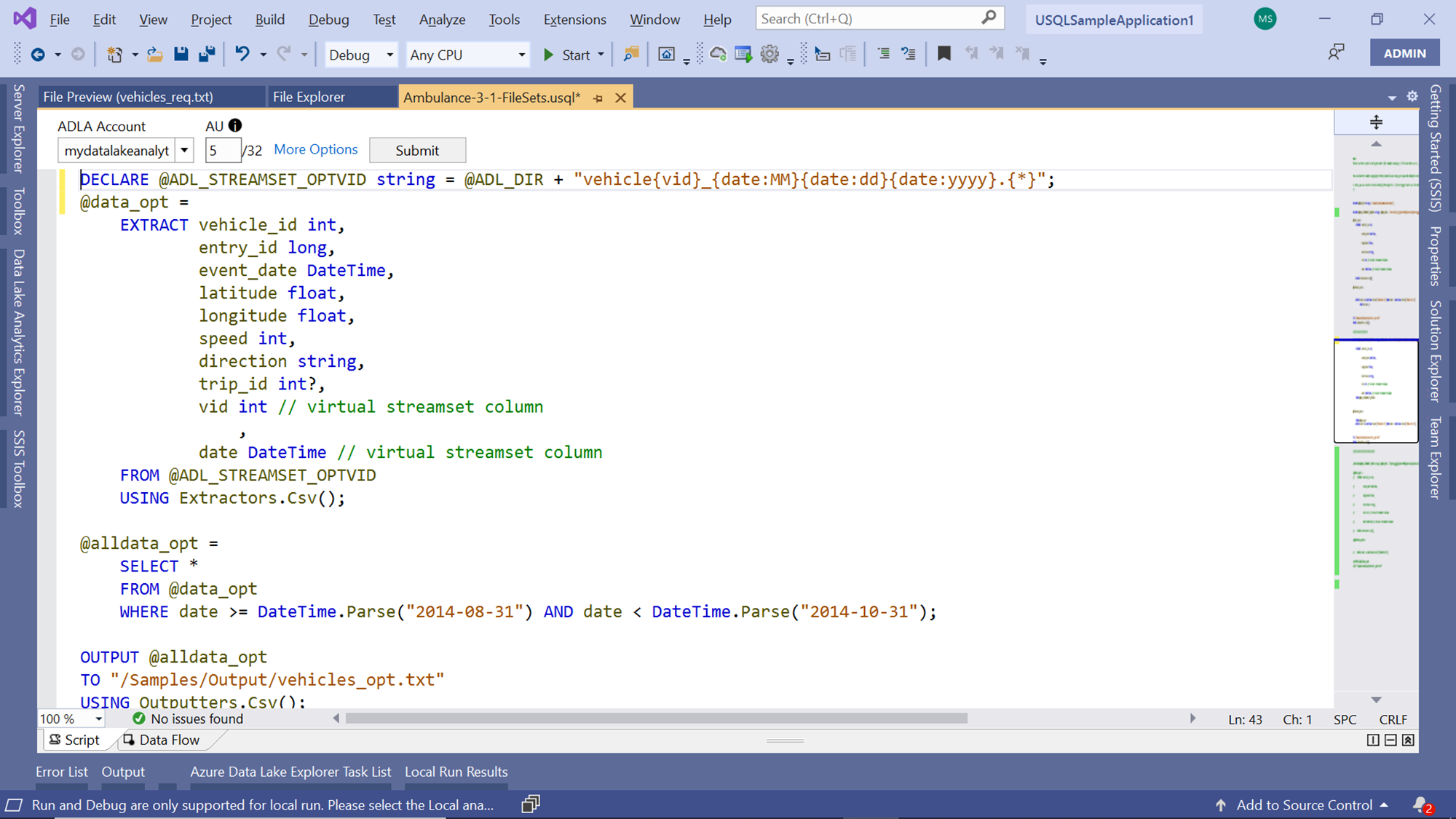Switch to Script view
Image resolution: width=1456 pixels, height=819 pixels.
[74, 740]
